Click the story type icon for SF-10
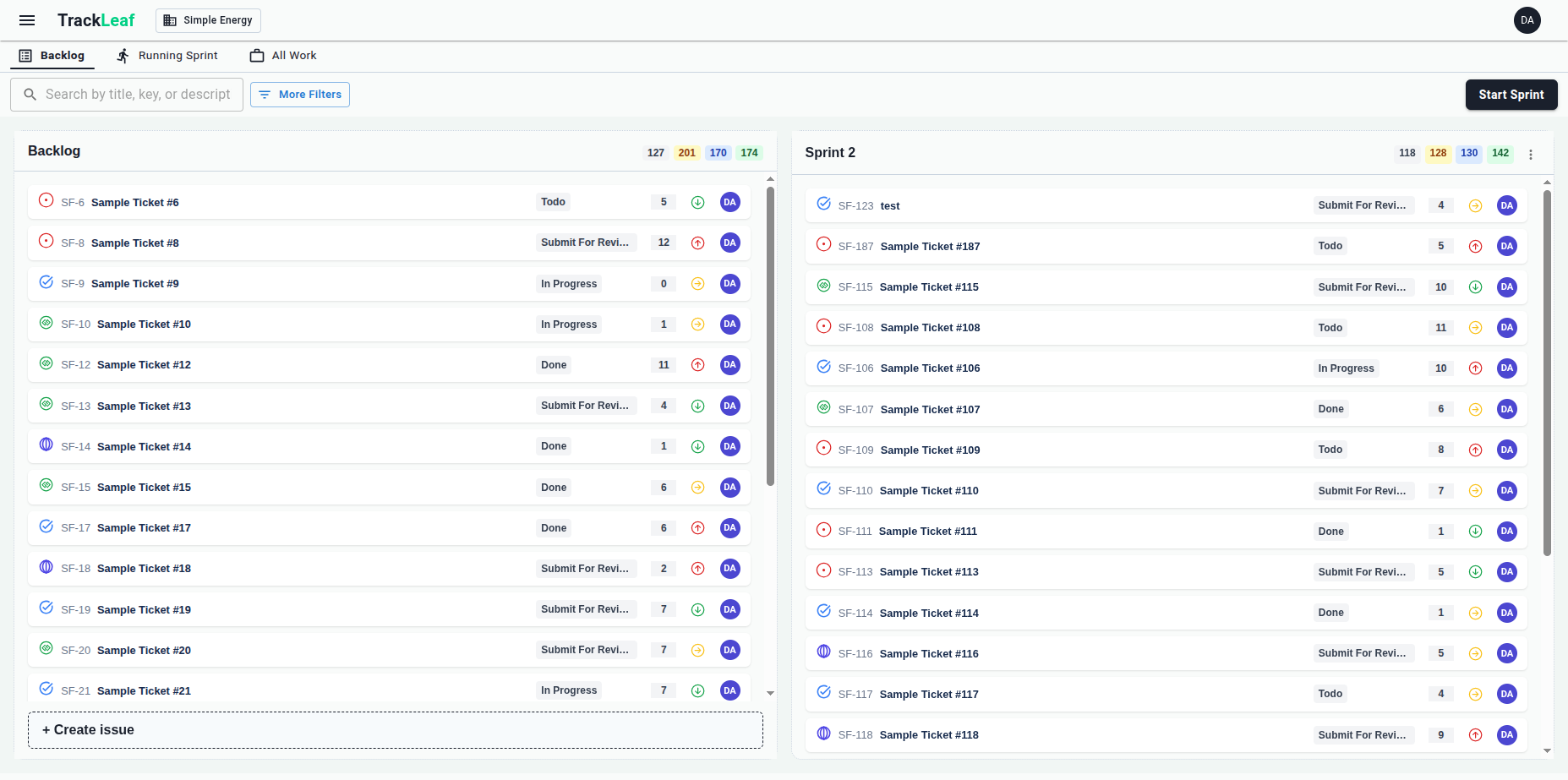This screenshot has width=1568, height=780. coord(46,322)
